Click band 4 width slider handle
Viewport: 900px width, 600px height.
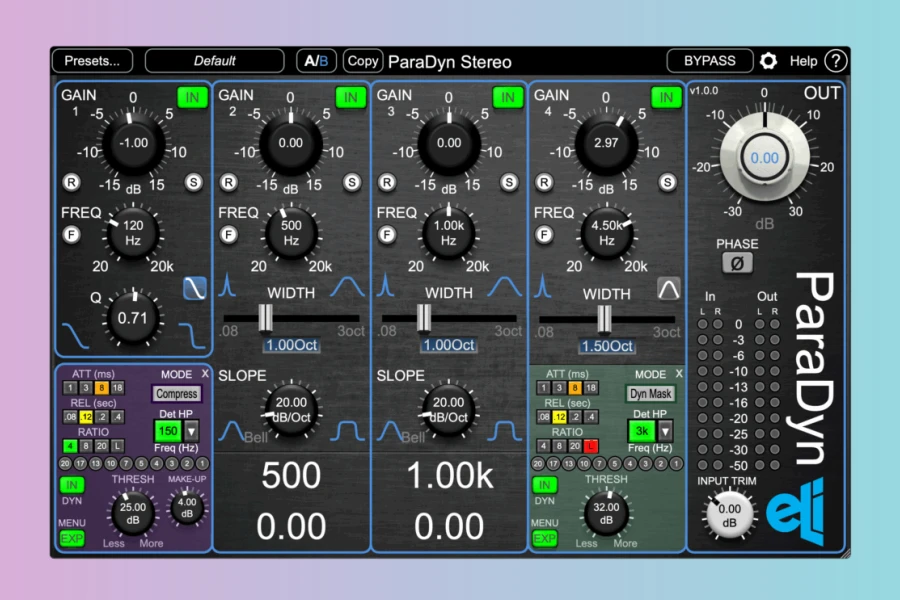(x=604, y=319)
